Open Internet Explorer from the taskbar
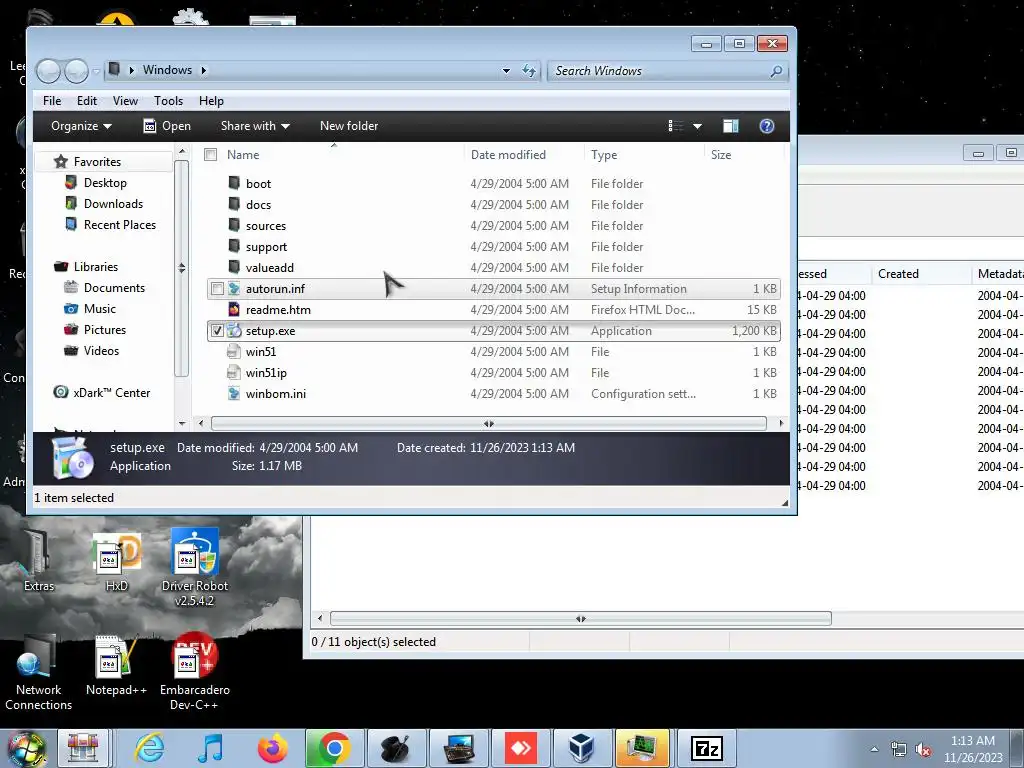1024x768 pixels. click(149, 748)
